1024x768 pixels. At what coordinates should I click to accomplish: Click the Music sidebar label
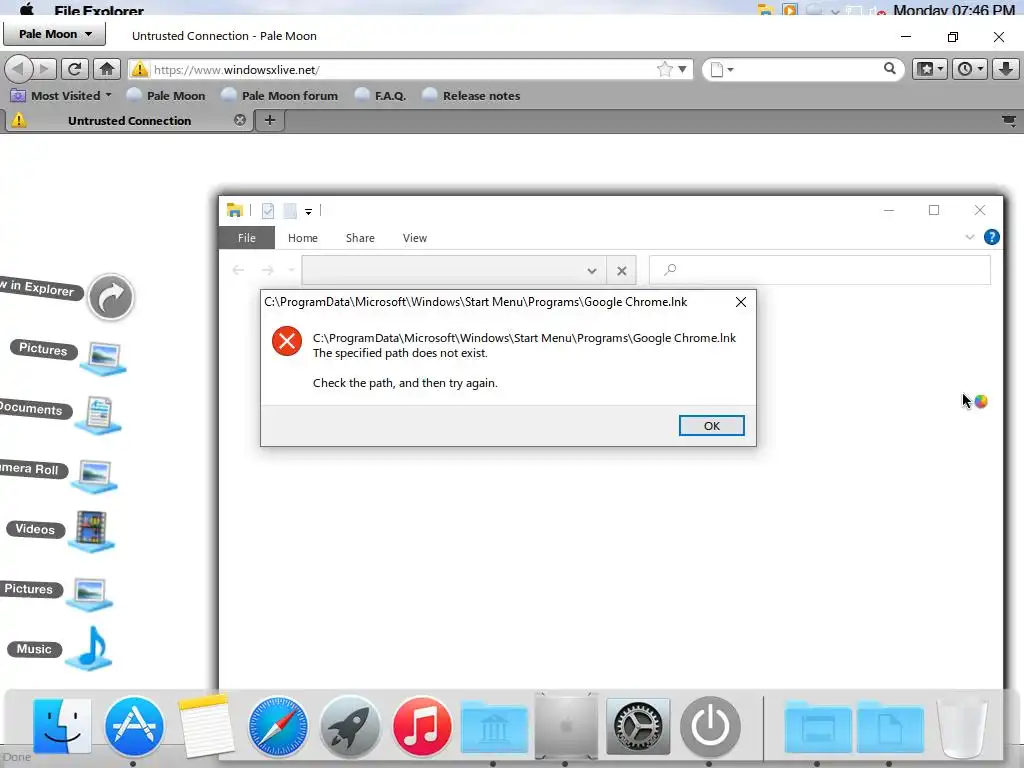point(34,649)
